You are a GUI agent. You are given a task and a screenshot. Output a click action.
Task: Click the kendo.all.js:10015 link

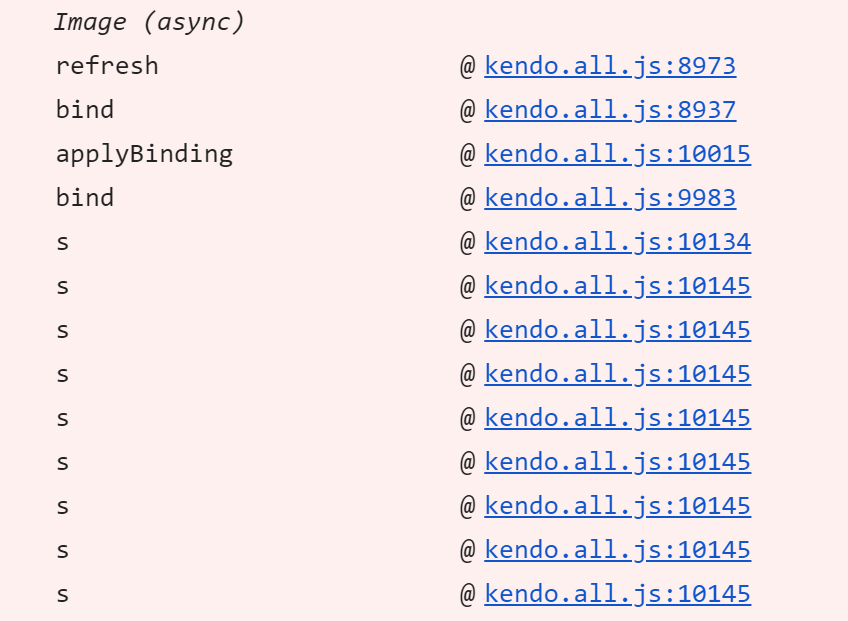(x=617, y=155)
